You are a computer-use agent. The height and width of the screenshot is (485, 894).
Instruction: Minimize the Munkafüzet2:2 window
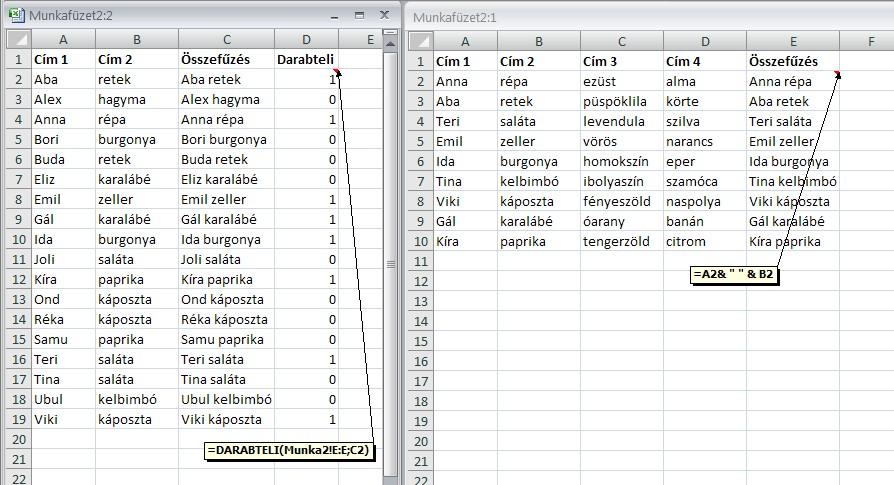pos(335,17)
